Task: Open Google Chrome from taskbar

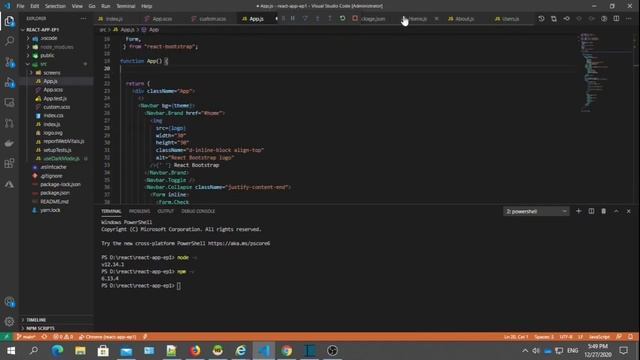Action: click(287, 351)
